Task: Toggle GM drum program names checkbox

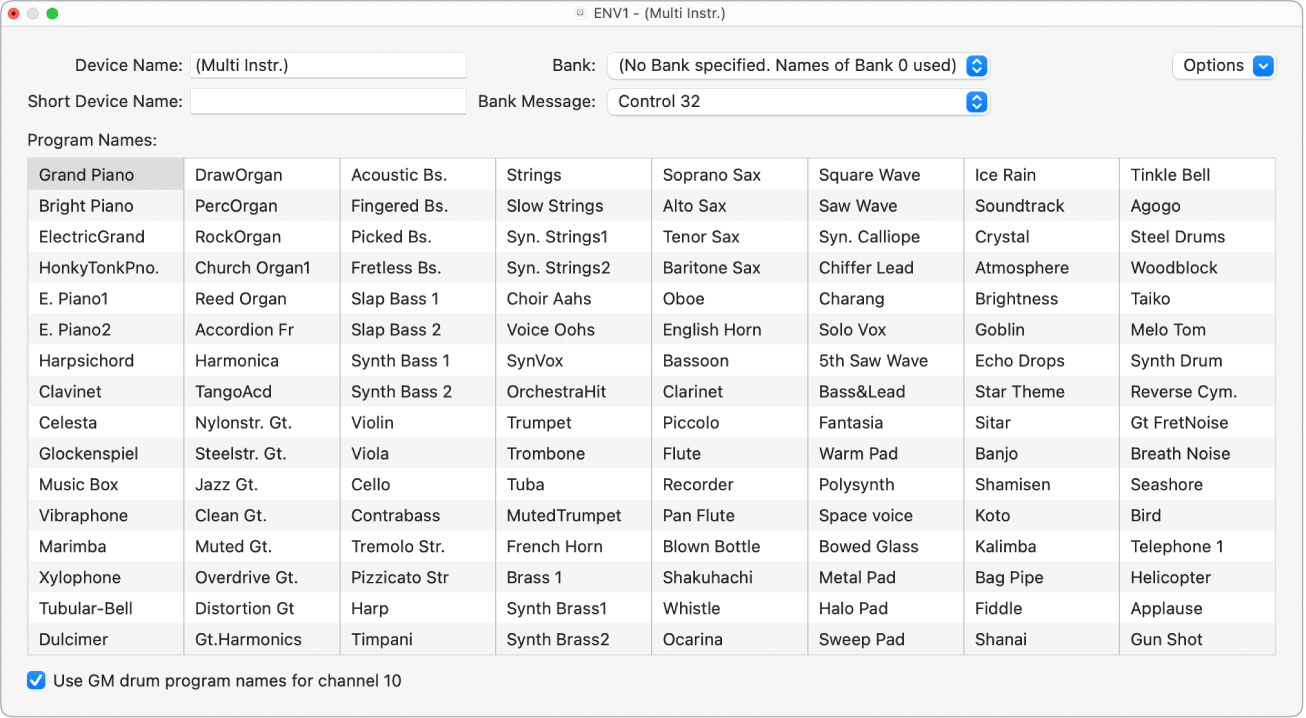Action: [37, 681]
